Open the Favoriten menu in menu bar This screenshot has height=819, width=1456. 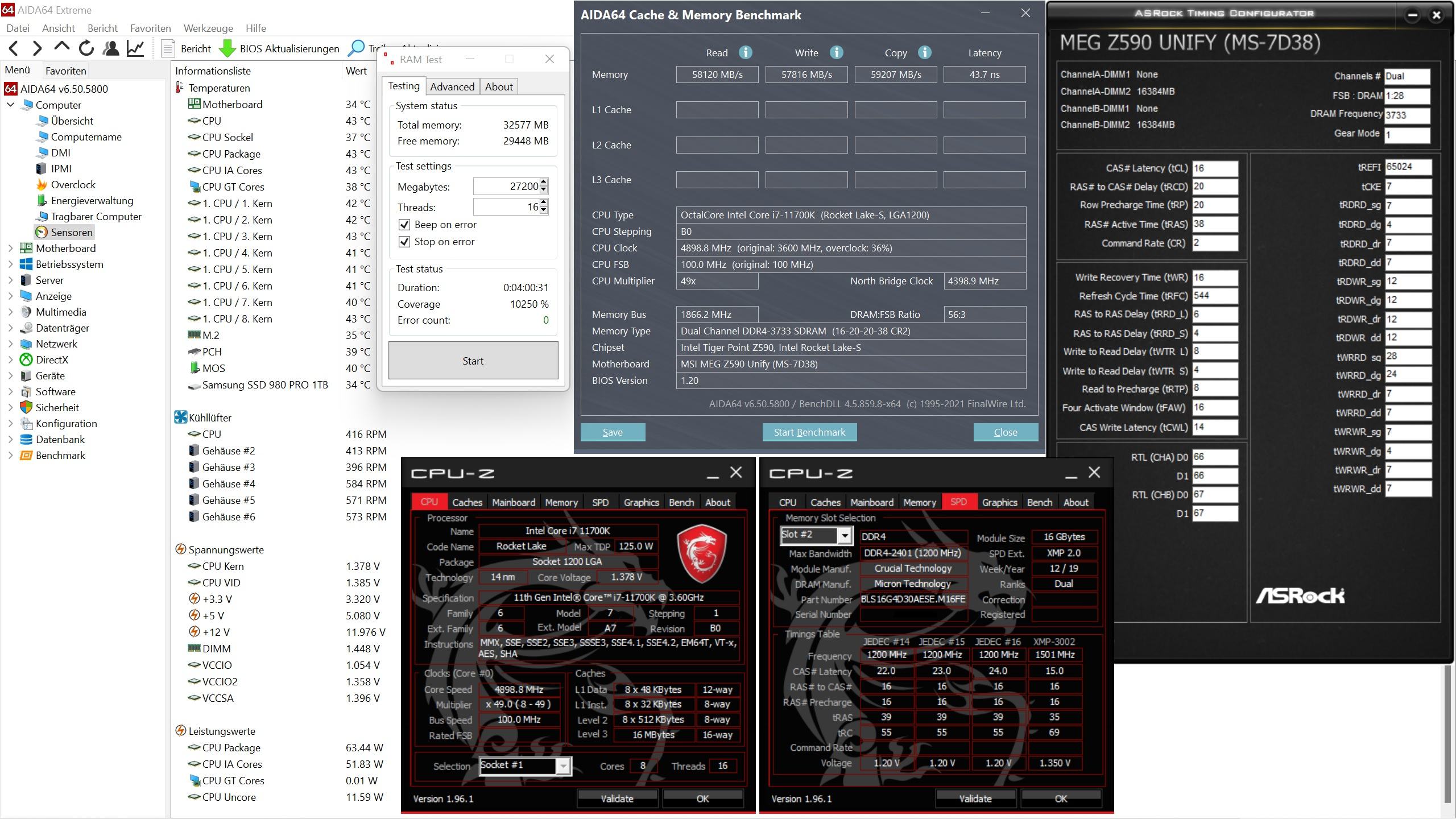coord(150,28)
